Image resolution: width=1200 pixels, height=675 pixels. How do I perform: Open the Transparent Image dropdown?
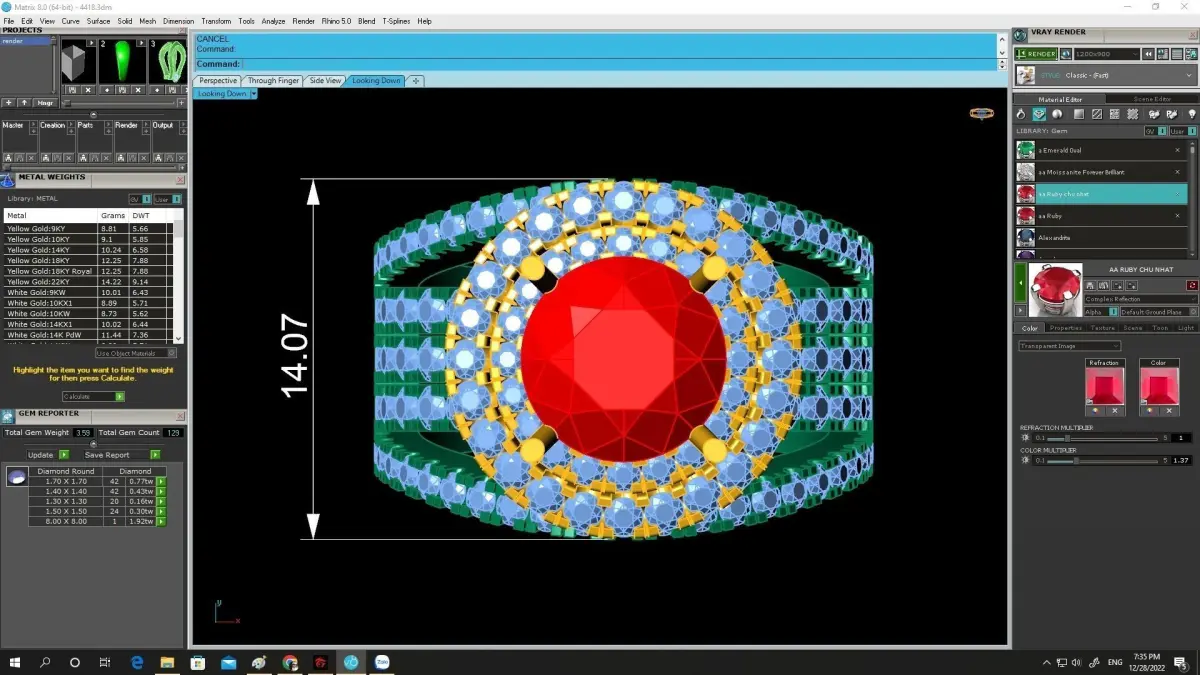[x=1069, y=346]
